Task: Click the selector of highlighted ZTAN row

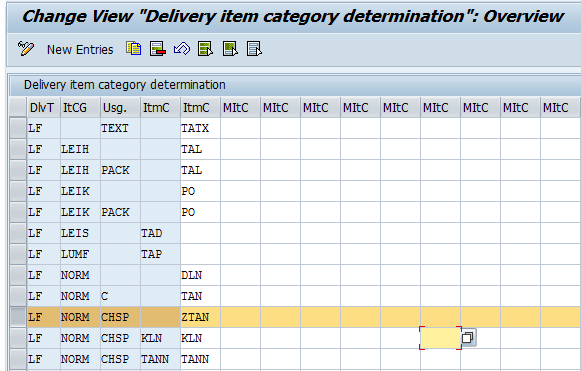Action: [18, 317]
